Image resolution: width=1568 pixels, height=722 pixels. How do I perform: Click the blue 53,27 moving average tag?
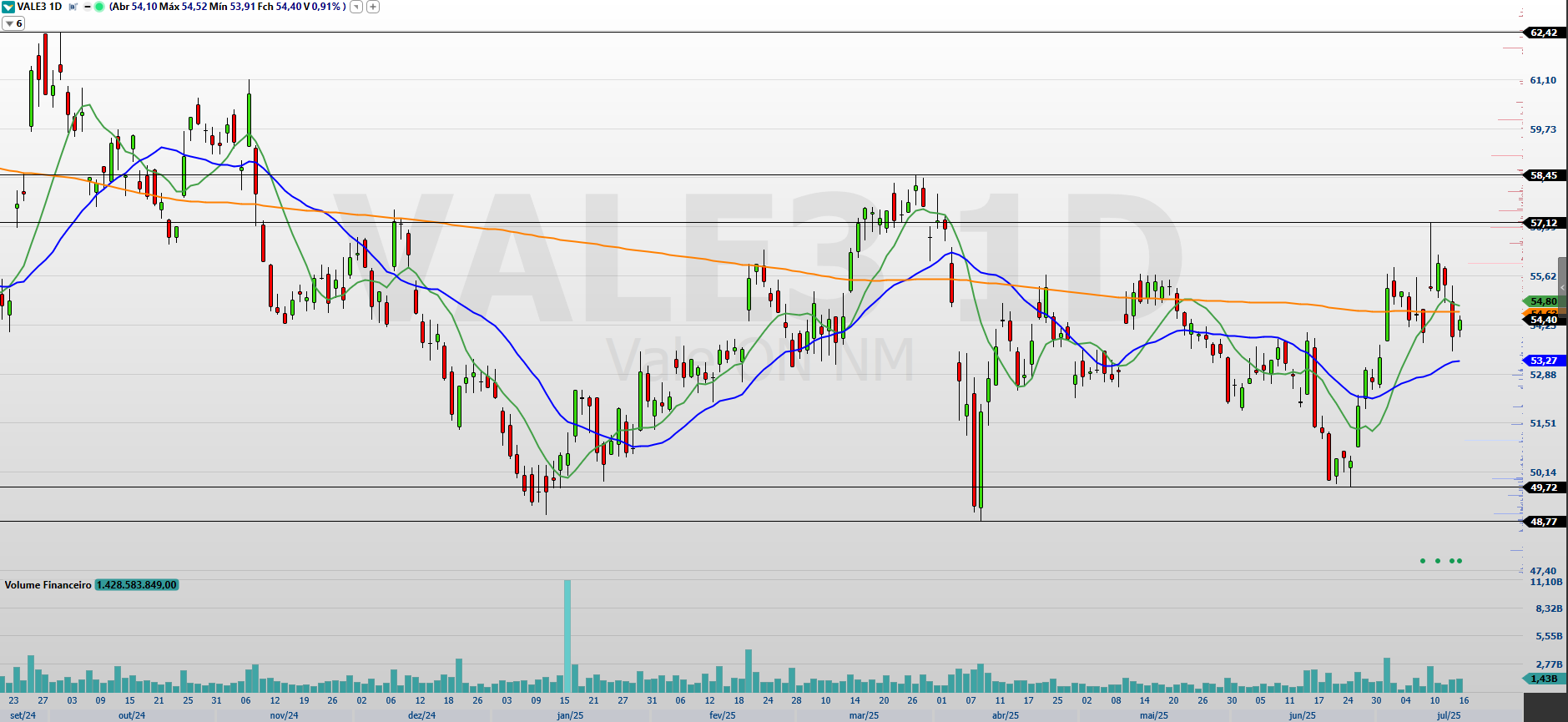click(x=1544, y=361)
